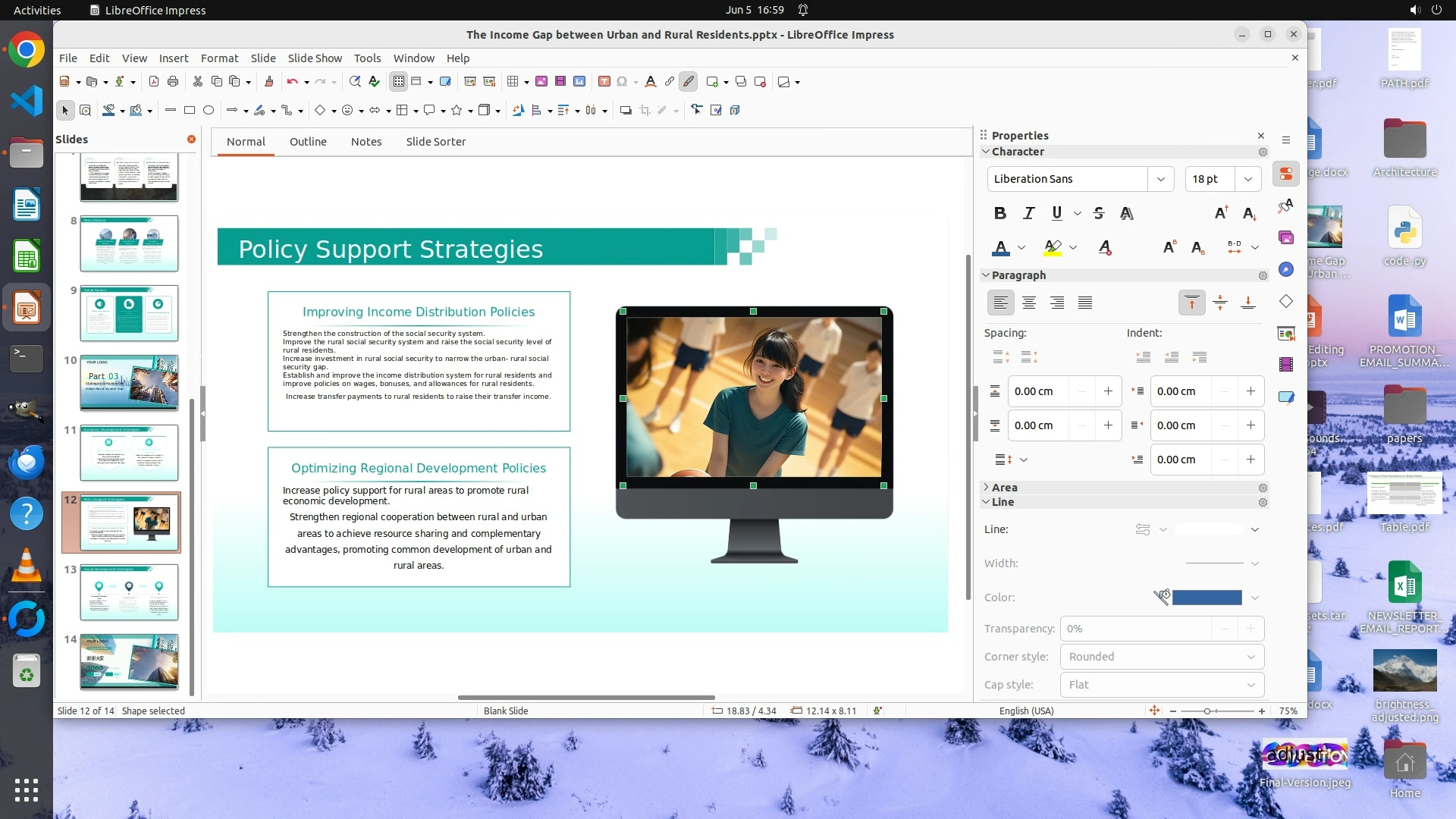Image resolution: width=1456 pixels, height=819 pixels.
Task: Open the Slide Show menu
Action: pos(314,58)
